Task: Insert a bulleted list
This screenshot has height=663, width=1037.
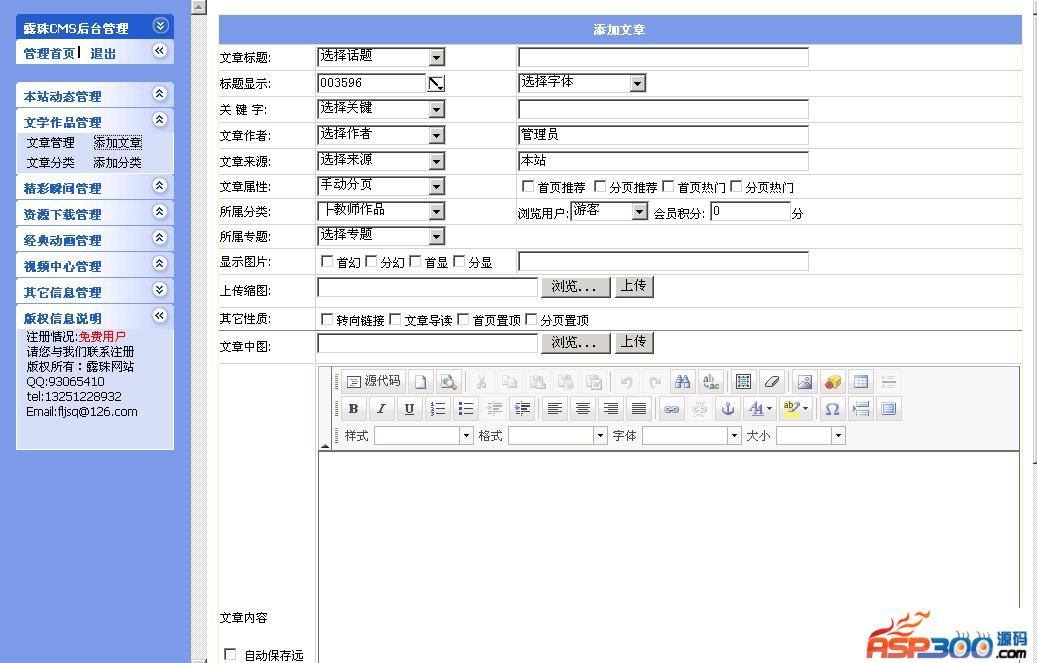Action: [x=466, y=409]
